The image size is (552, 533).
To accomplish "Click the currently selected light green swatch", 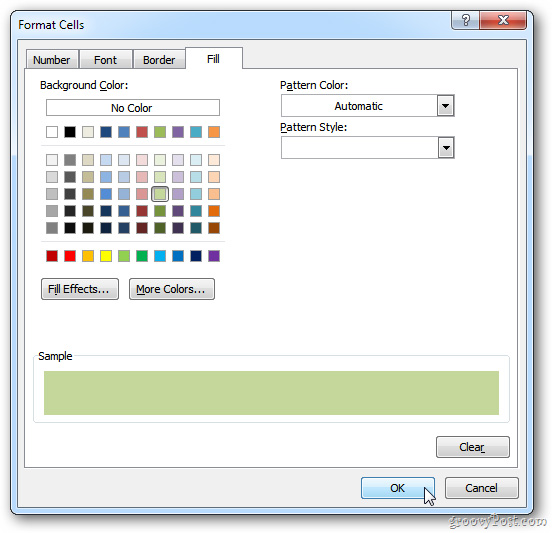I will [x=160, y=194].
